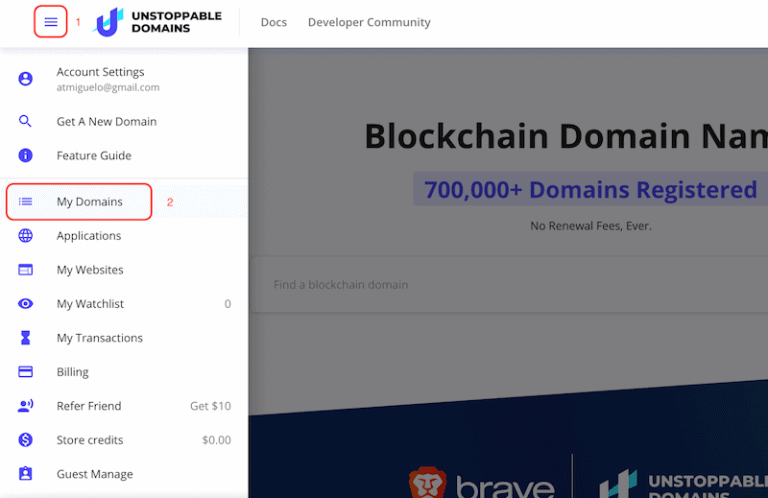Click the $0.00 store credits value
This screenshot has width=768, height=498.
pyautogui.click(x=216, y=440)
